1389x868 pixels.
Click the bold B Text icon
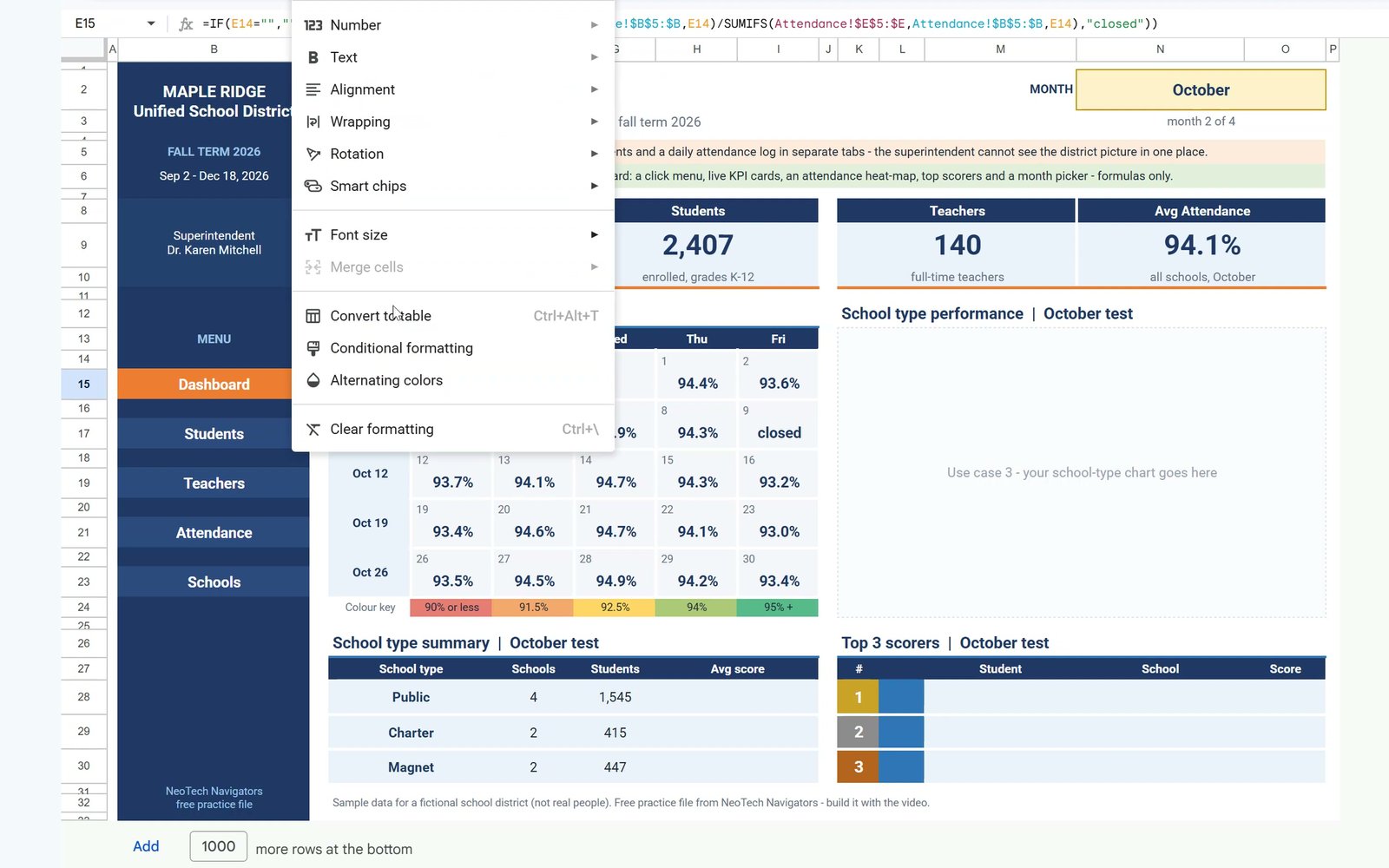313,57
